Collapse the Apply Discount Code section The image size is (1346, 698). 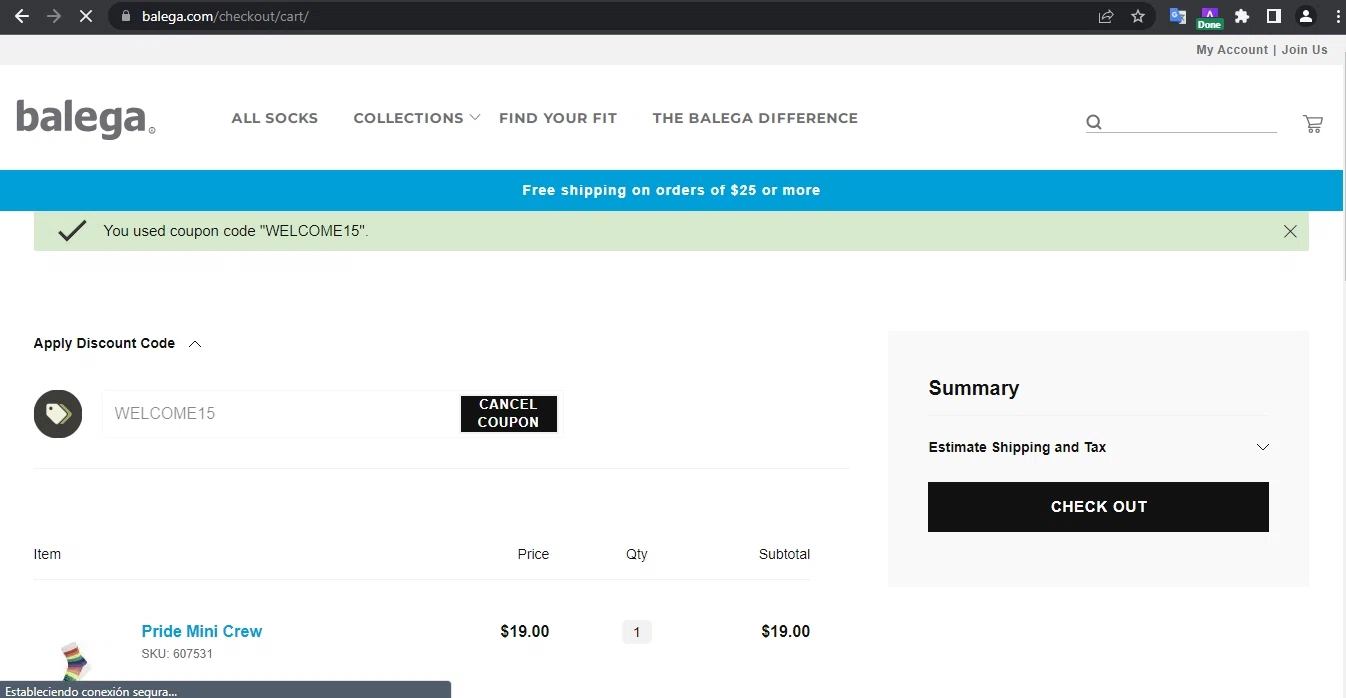point(118,343)
